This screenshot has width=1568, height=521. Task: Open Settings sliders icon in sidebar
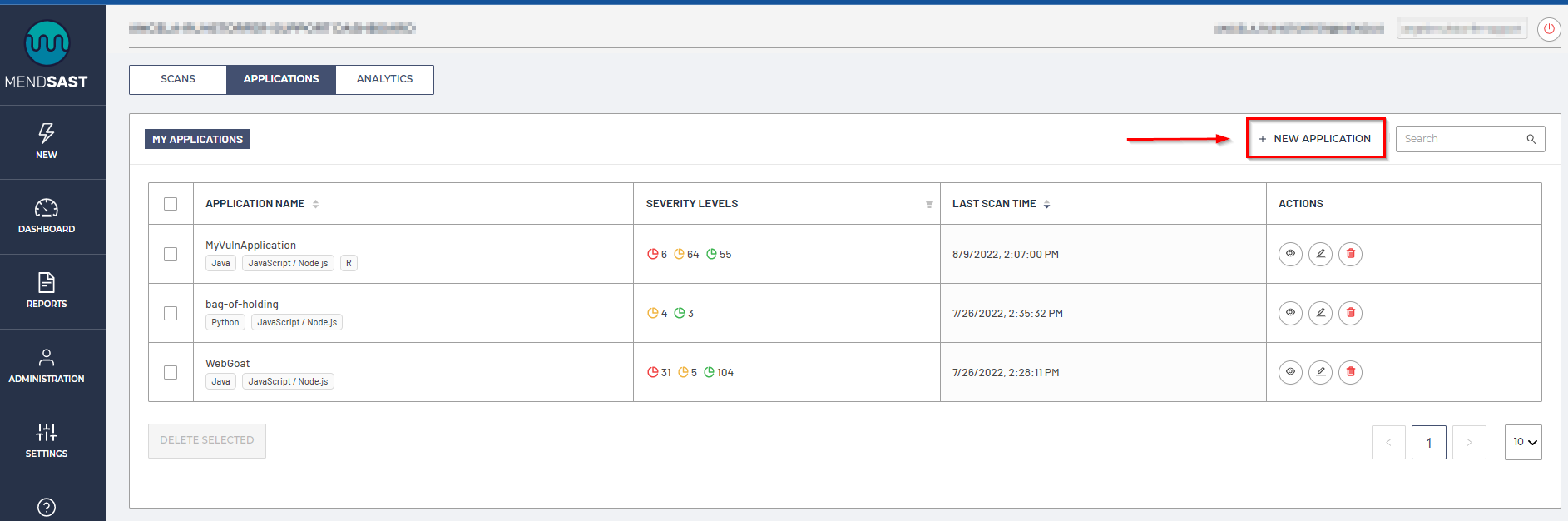coord(47,433)
